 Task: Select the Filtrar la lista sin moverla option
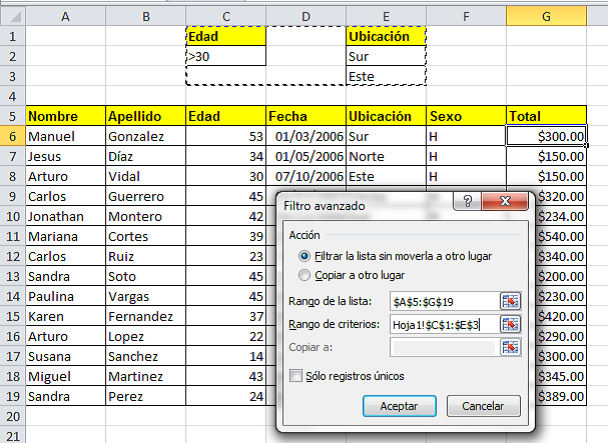303,256
